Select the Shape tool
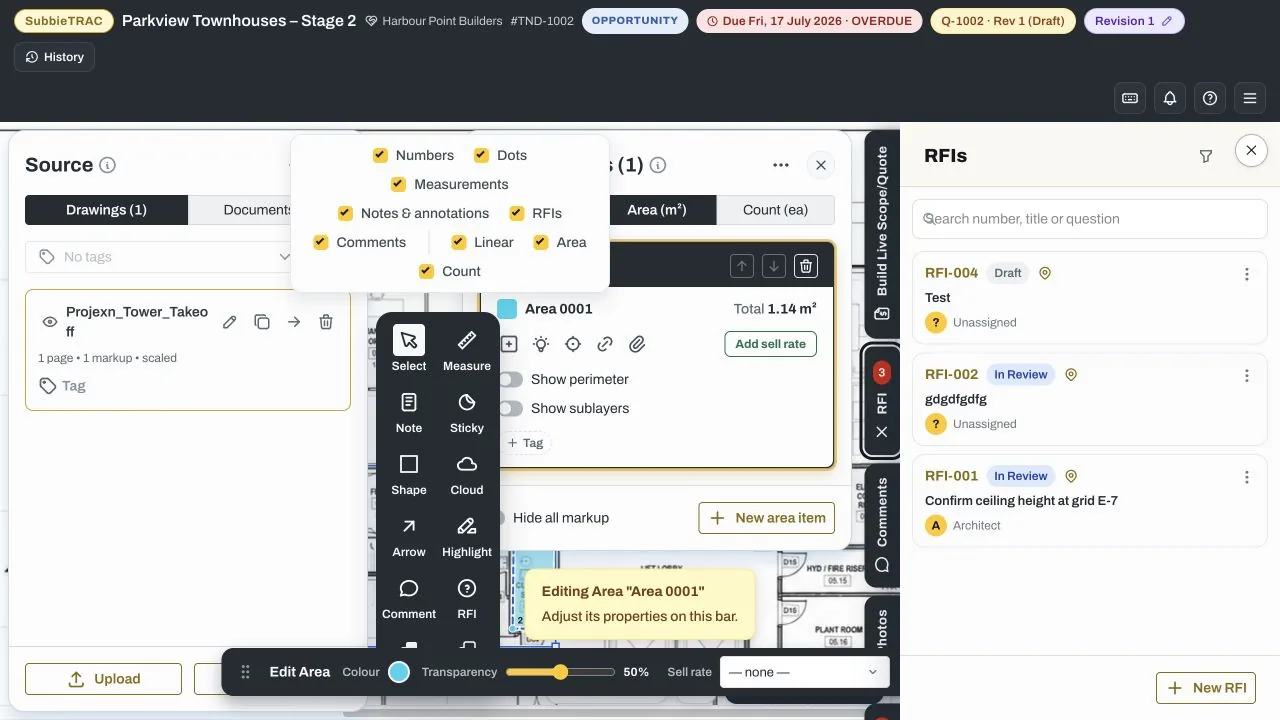Viewport: 1280px width, 720px height. (408, 472)
